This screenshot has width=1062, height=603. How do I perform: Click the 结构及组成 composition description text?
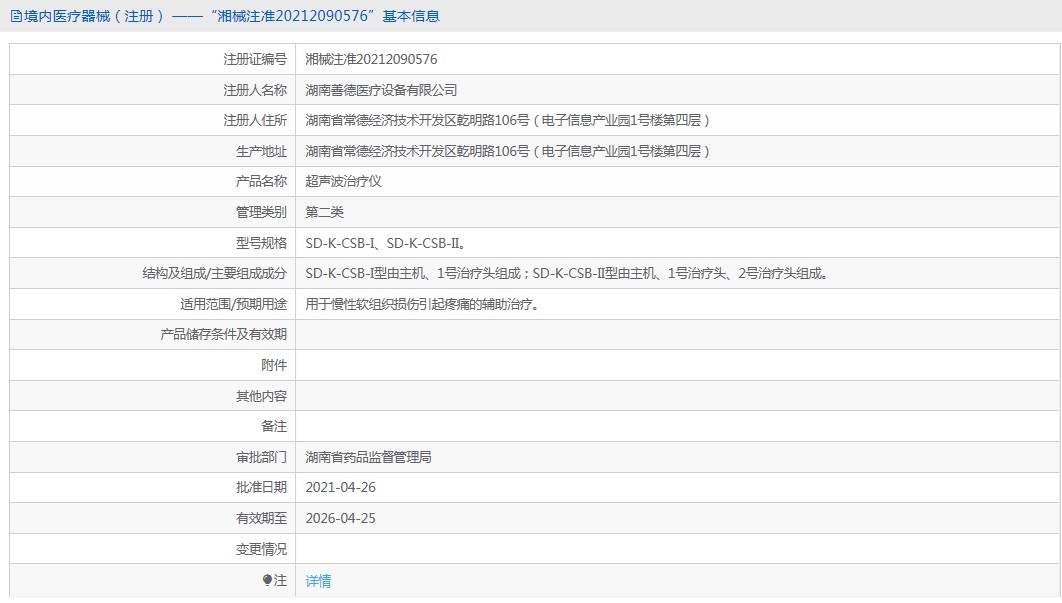566,274
